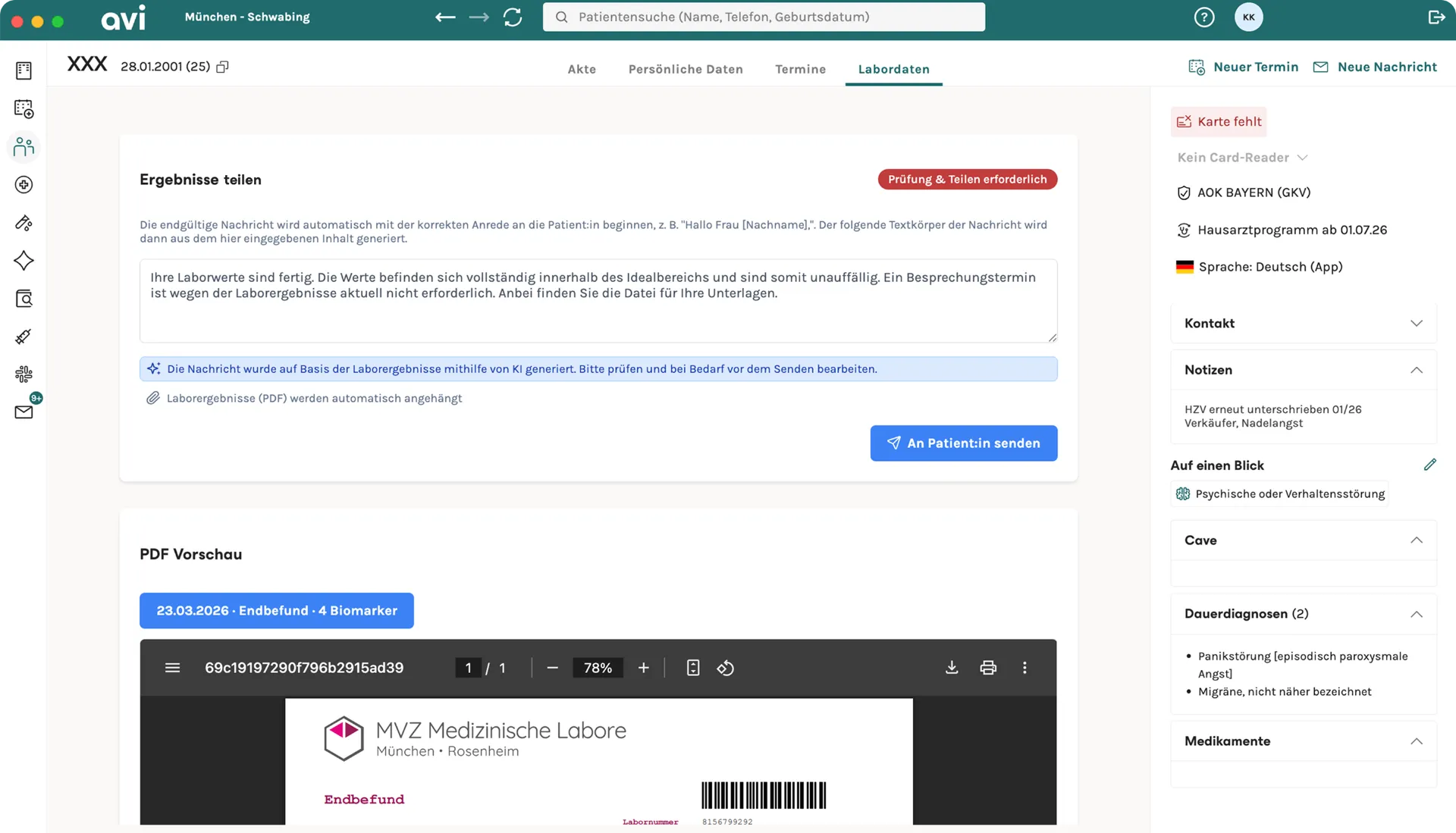Open the document search icon in sidebar
The image size is (1456, 833).
click(x=24, y=298)
